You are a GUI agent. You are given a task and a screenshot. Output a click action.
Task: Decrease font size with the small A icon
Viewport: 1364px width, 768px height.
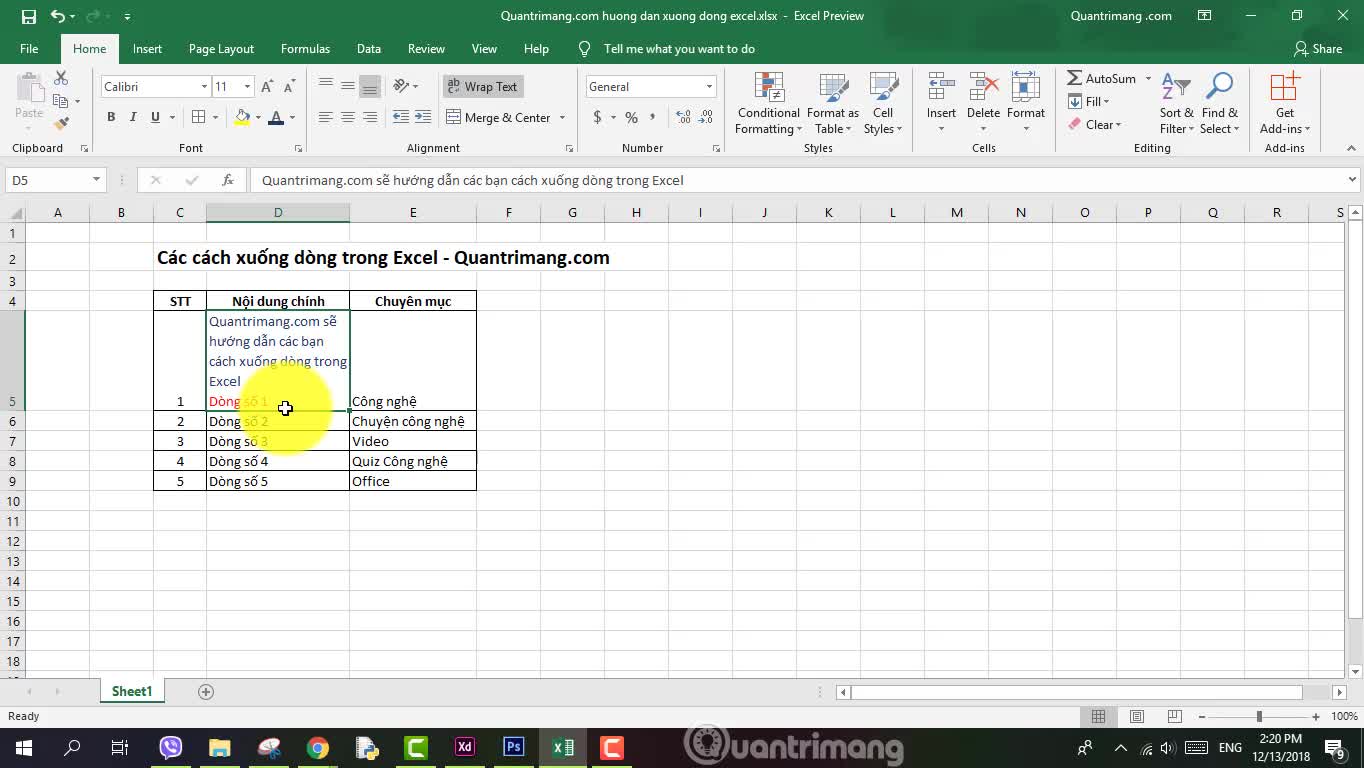click(x=290, y=87)
